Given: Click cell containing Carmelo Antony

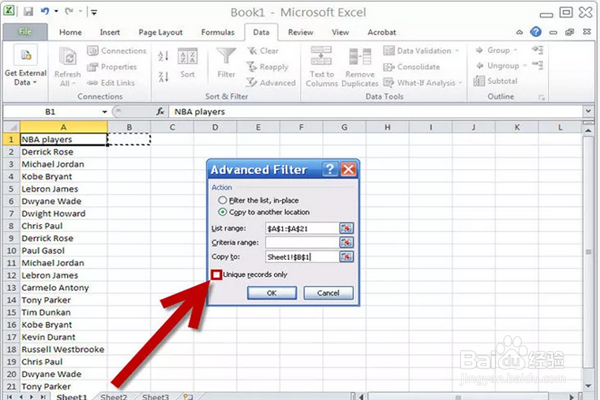Looking at the screenshot, I should click(x=64, y=288).
